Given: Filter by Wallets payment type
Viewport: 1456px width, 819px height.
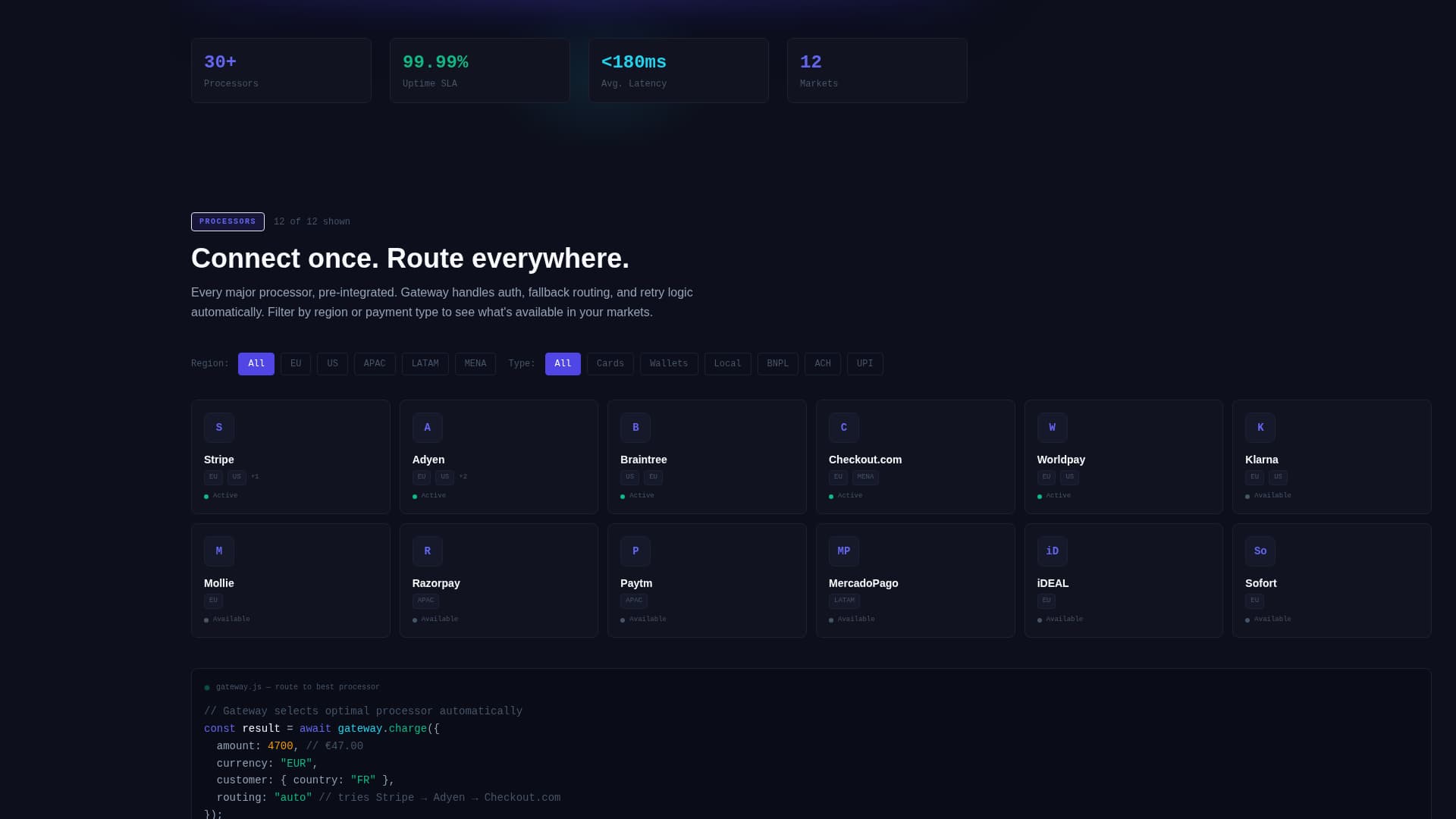Looking at the screenshot, I should tap(669, 364).
